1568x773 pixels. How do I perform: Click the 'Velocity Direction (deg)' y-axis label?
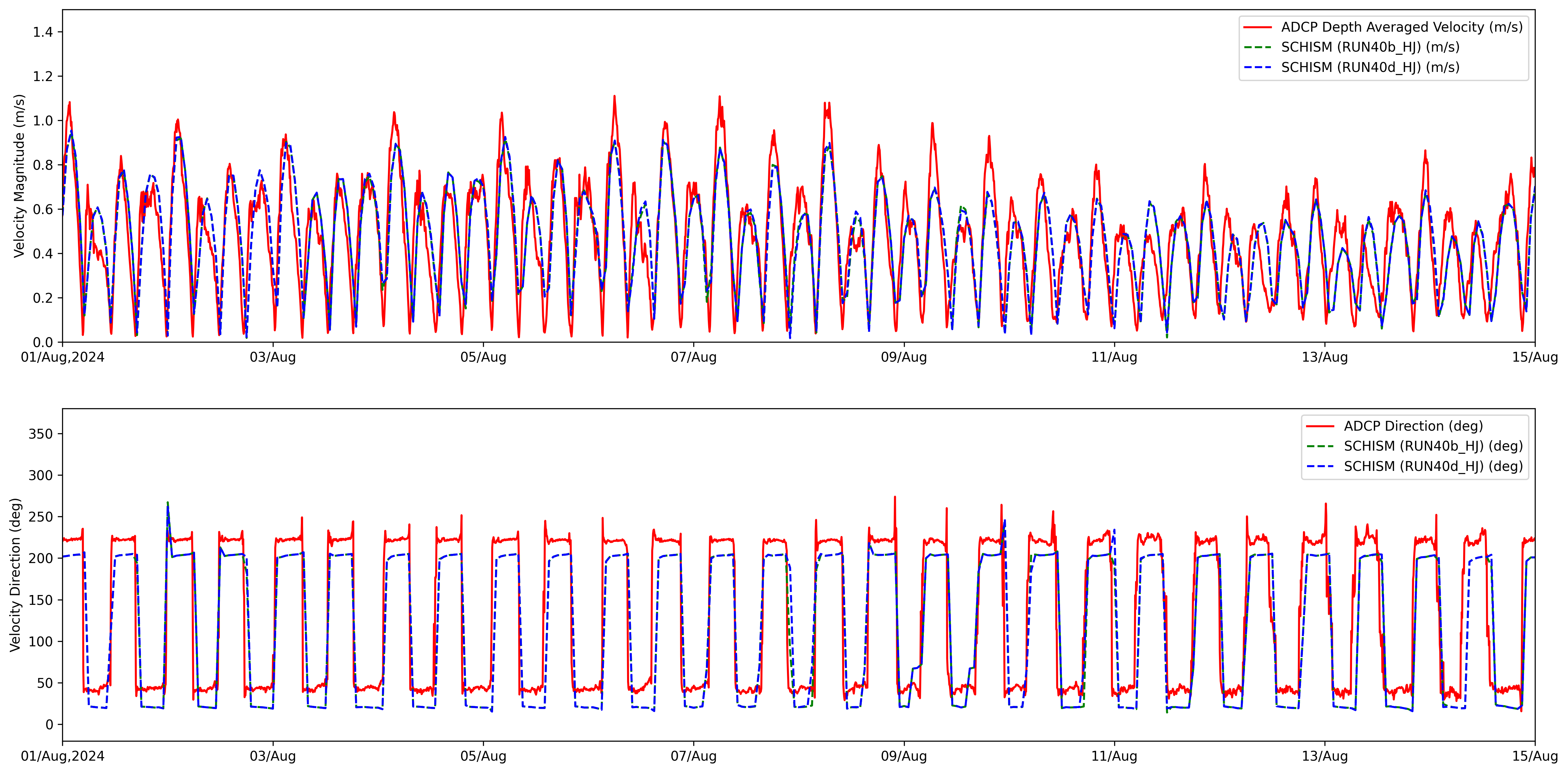[x=15, y=574]
